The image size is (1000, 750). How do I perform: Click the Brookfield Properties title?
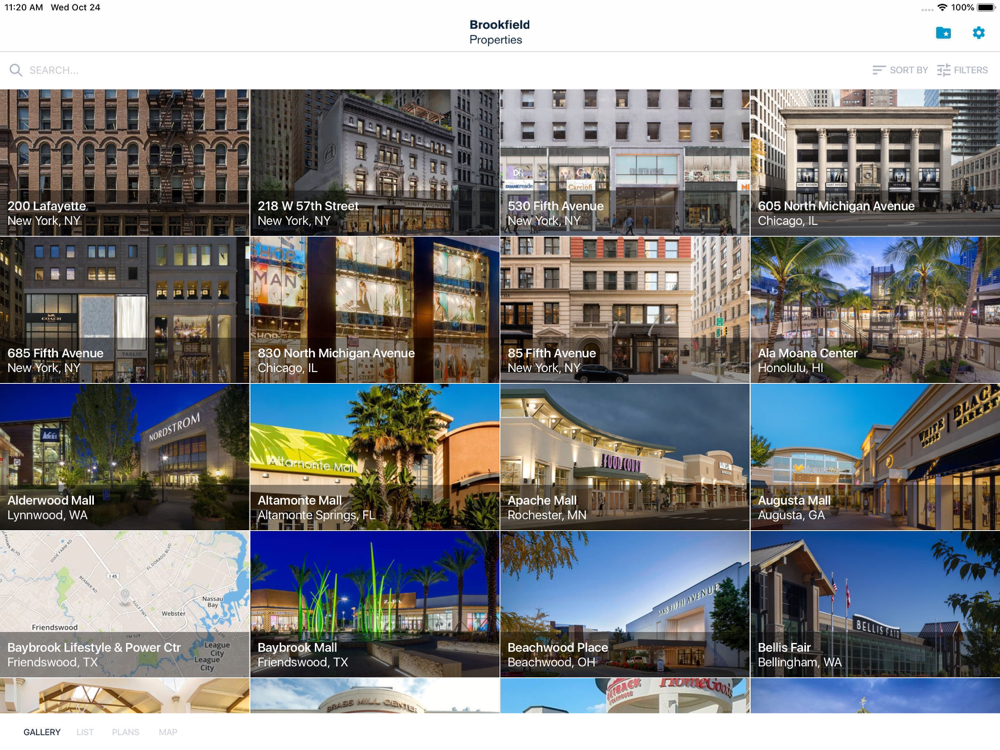[x=499, y=32]
